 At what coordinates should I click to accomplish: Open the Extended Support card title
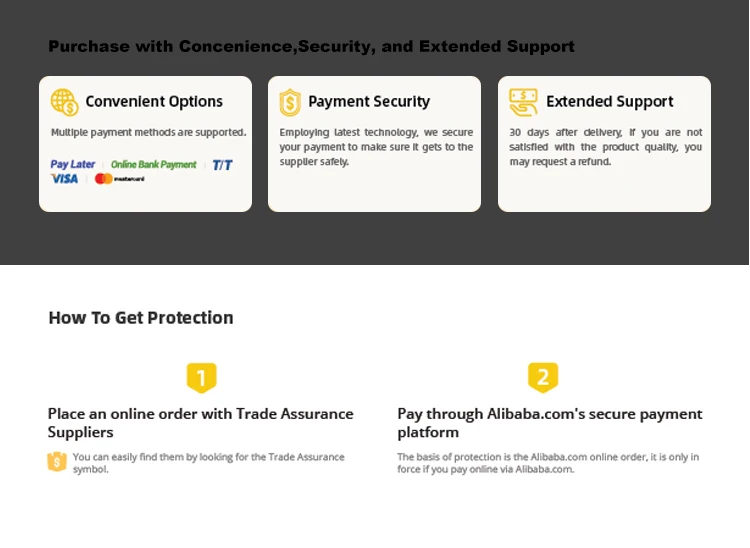click(x=609, y=102)
